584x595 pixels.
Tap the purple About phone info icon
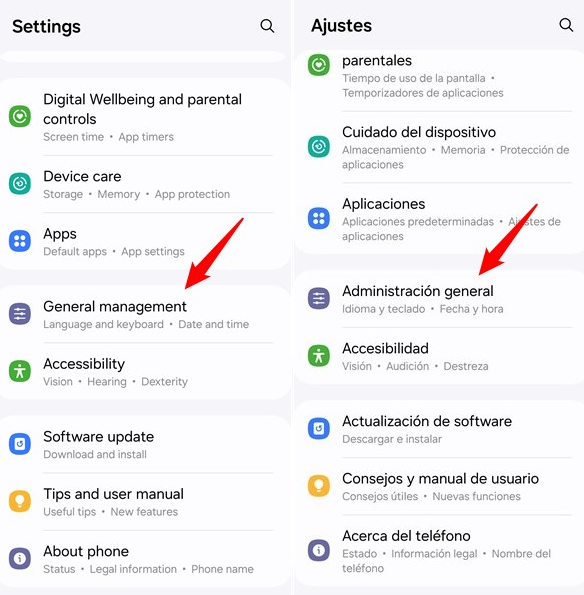(20, 559)
